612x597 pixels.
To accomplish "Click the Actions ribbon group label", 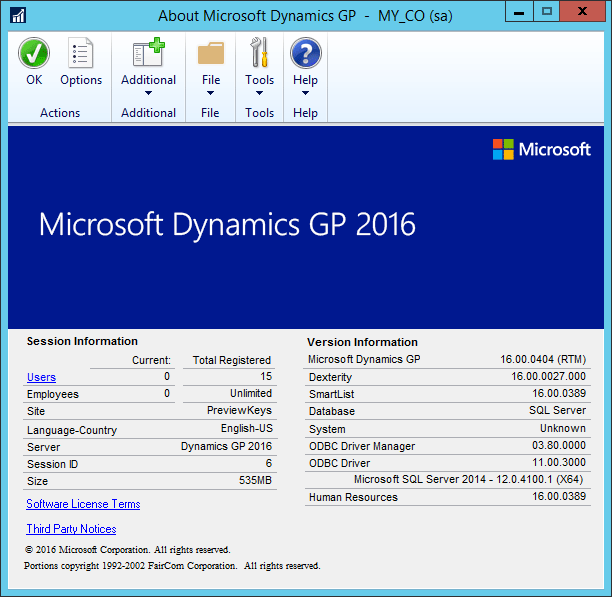I will pyautogui.click(x=60, y=113).
